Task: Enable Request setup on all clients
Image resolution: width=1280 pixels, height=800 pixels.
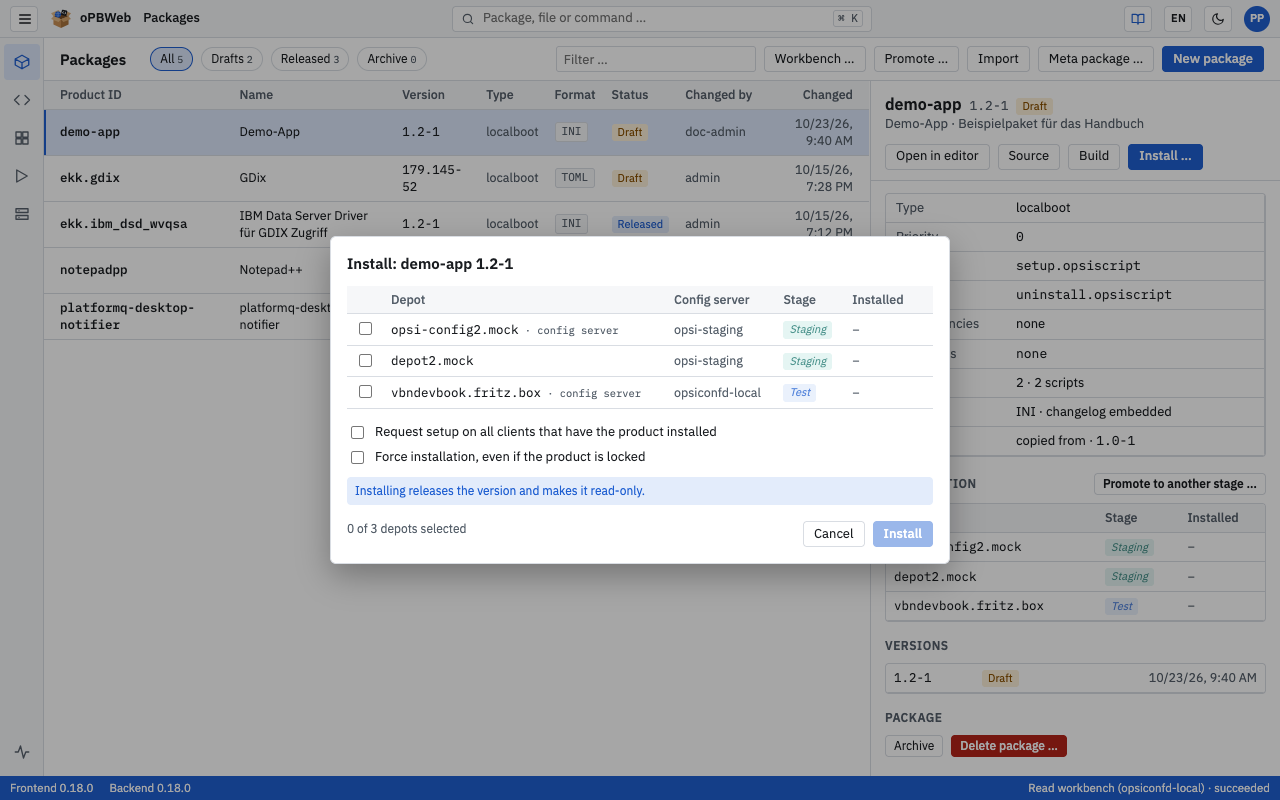Action: pos(357,432)
